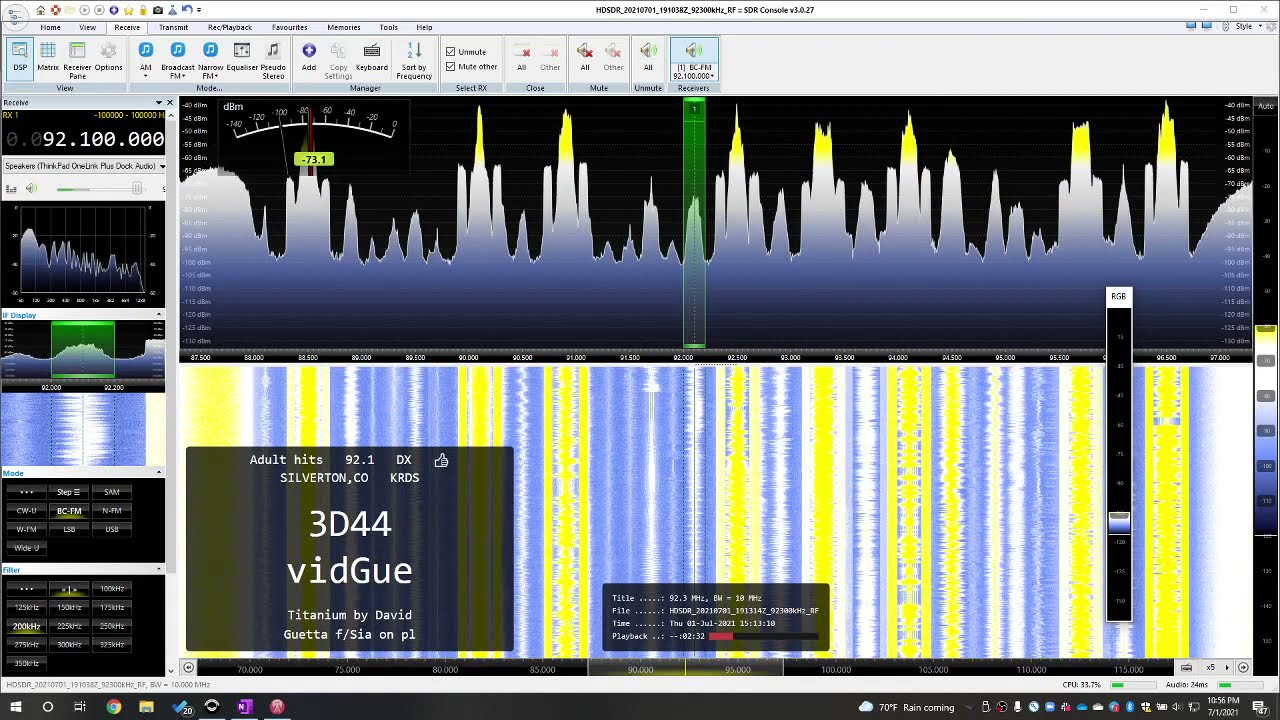Viewport: 1280px width, 720px height.
Task: Open the receive Options gear
Action: click(108, 58)
